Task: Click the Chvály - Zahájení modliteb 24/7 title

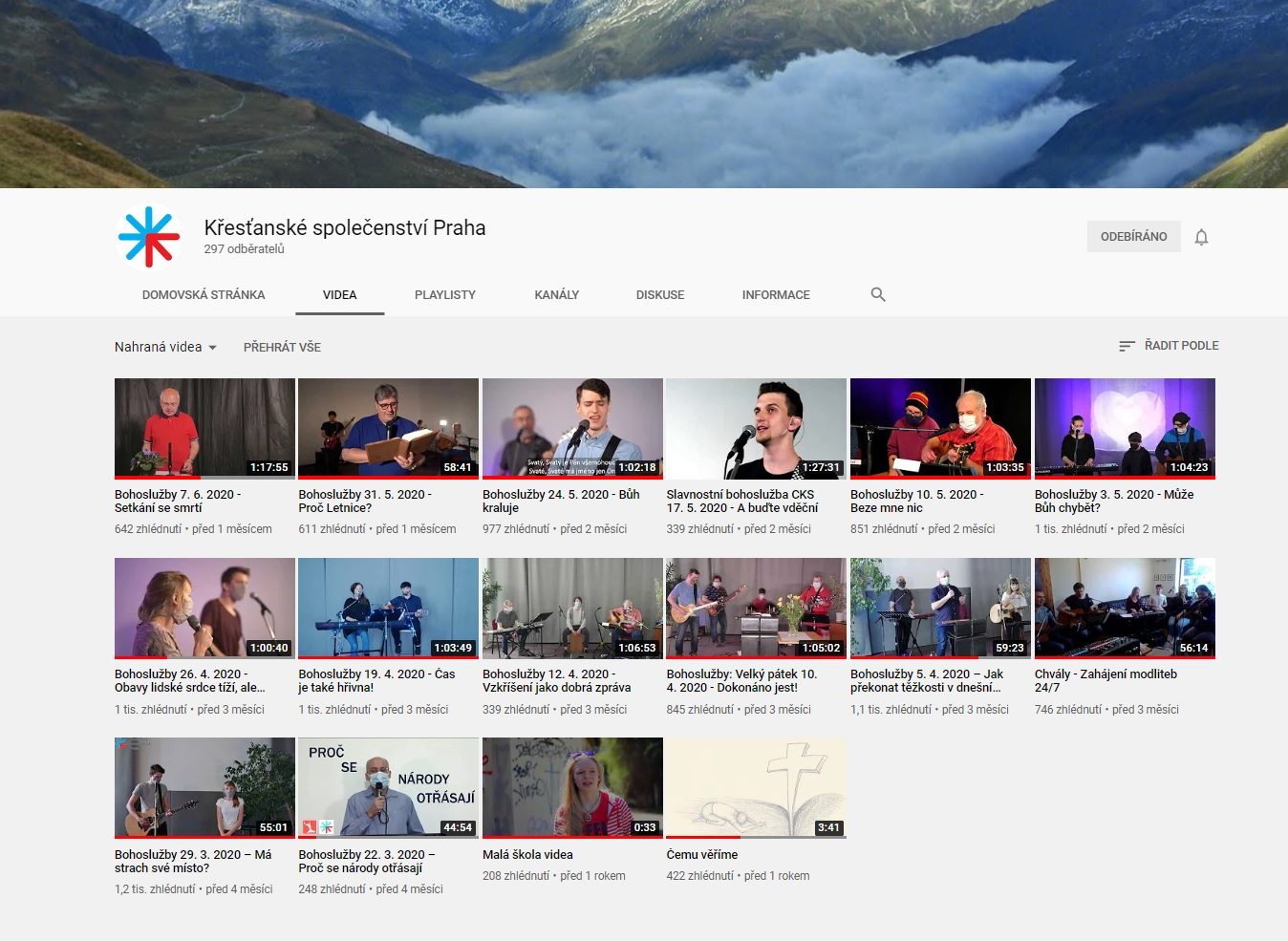Action: pos(1105,680)
